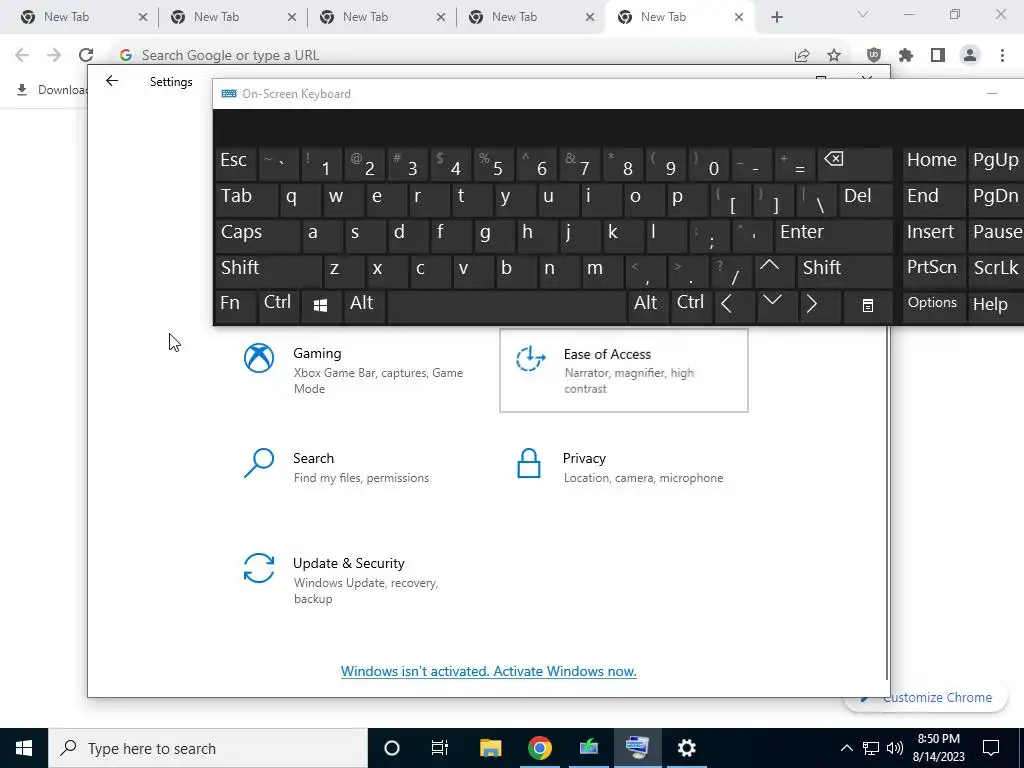Toggle the Fn key on keyboard
The height and width of the screenshot is (768, 1024).
(235, 306)
